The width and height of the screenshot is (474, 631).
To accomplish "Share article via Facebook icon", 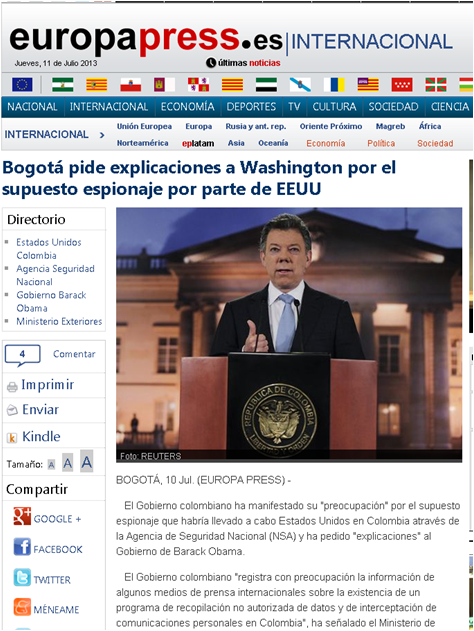I will (x=22, y=547).
